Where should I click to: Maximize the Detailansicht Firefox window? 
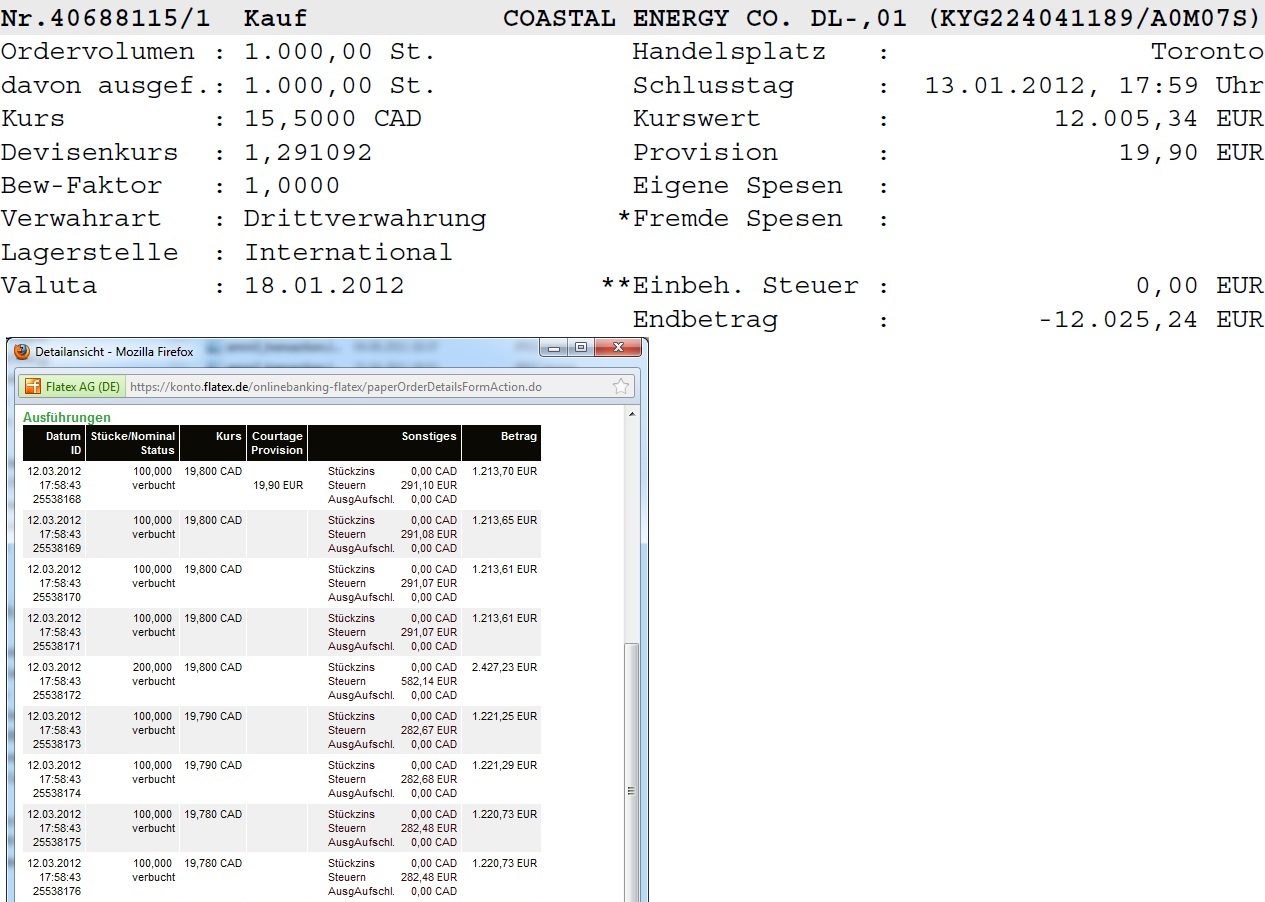coord(581,347)
